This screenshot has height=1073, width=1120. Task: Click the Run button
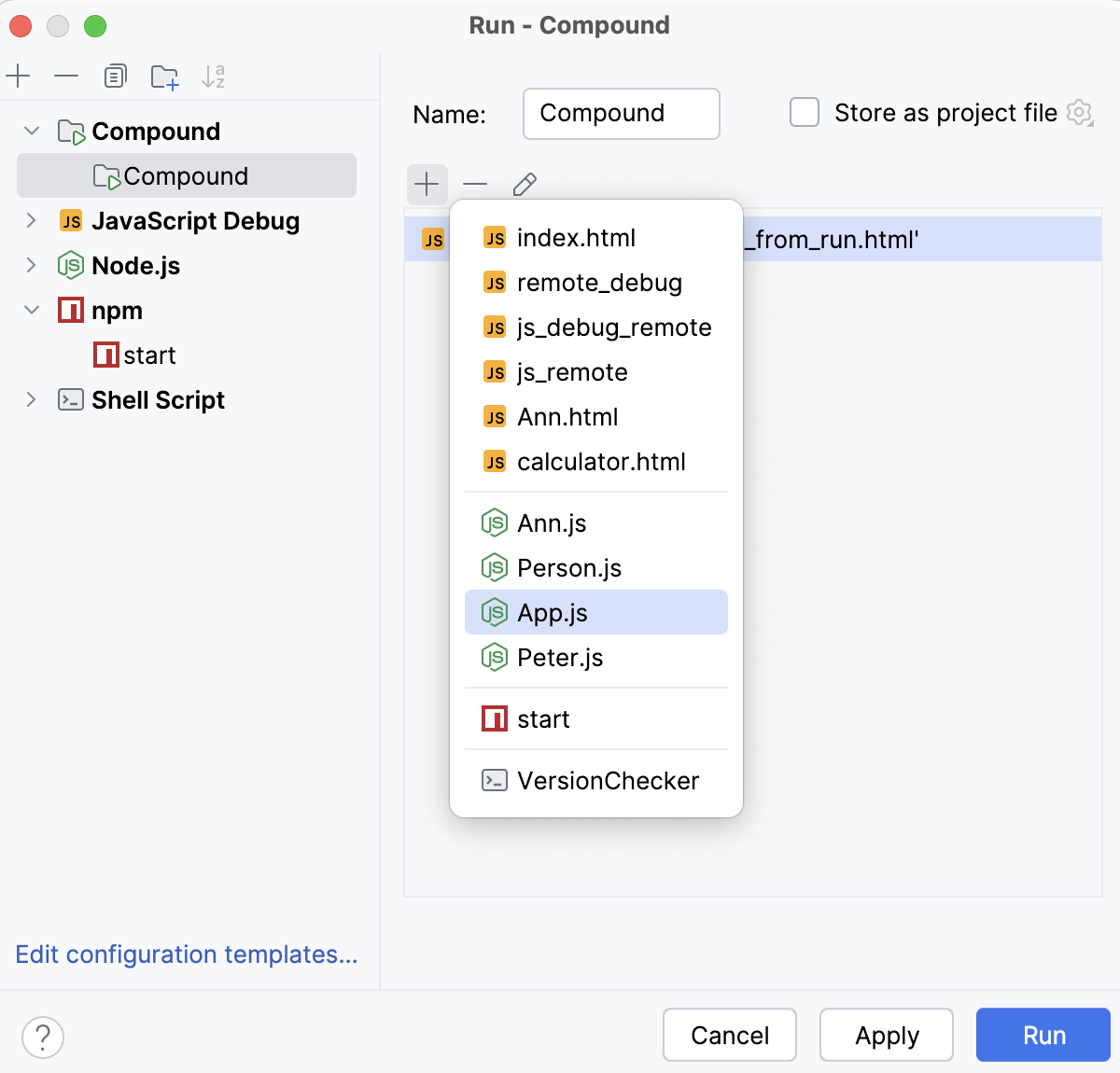pos(1043,1035)
